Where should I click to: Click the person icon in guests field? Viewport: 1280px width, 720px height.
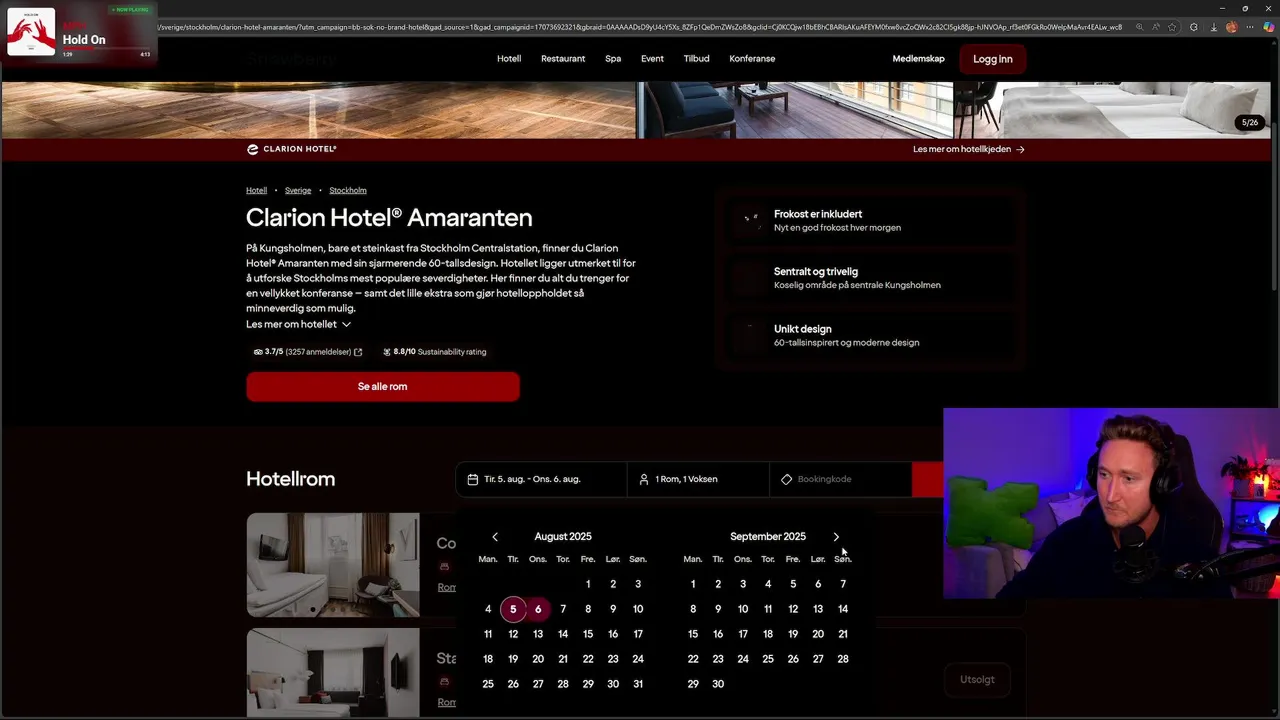pyautogui.click(x=644, y=479)
